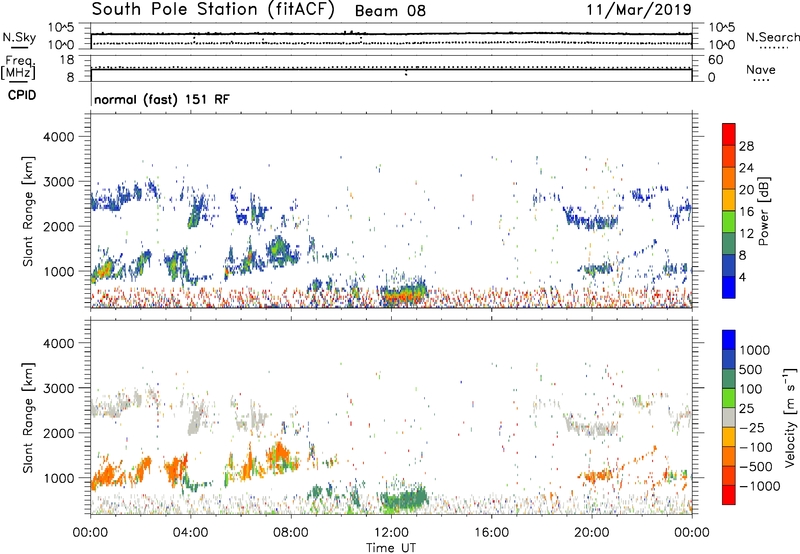Click the '3000' tick on velocity panel

(58, 388)
